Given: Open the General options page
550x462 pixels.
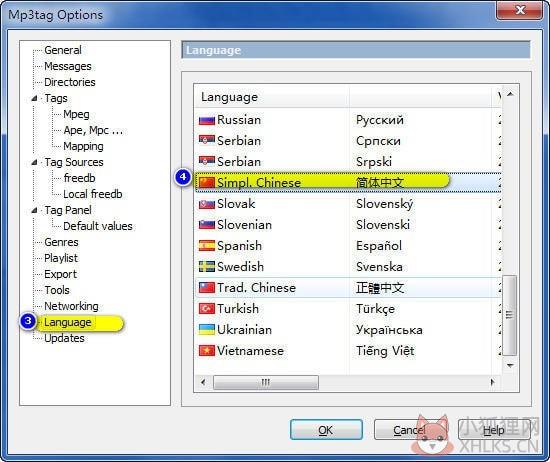Looking at the screenshot, I should pyautogui.click(x=63, y=50).
